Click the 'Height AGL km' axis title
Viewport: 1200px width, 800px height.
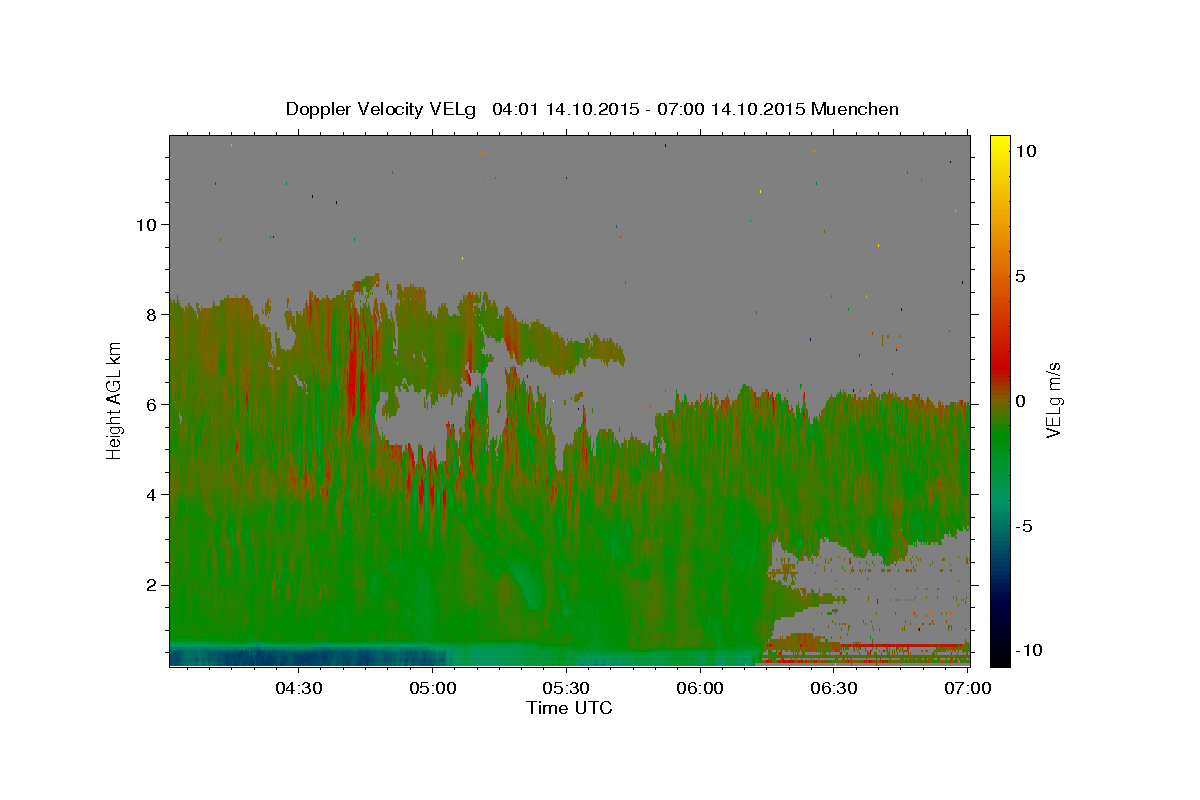pos(115,401)
